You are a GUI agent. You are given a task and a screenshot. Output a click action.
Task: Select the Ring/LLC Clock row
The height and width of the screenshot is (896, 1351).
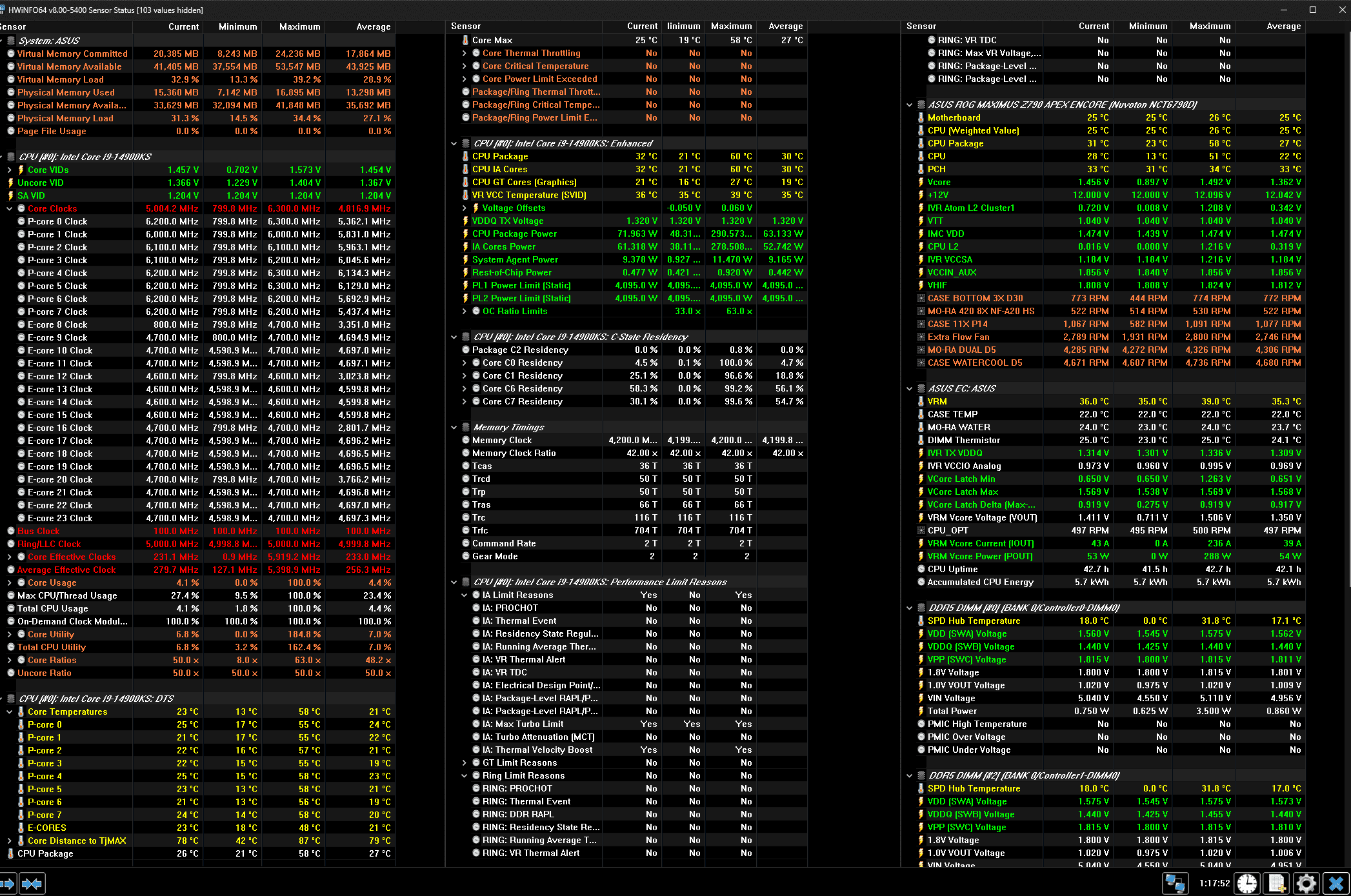tap(197, 544)
